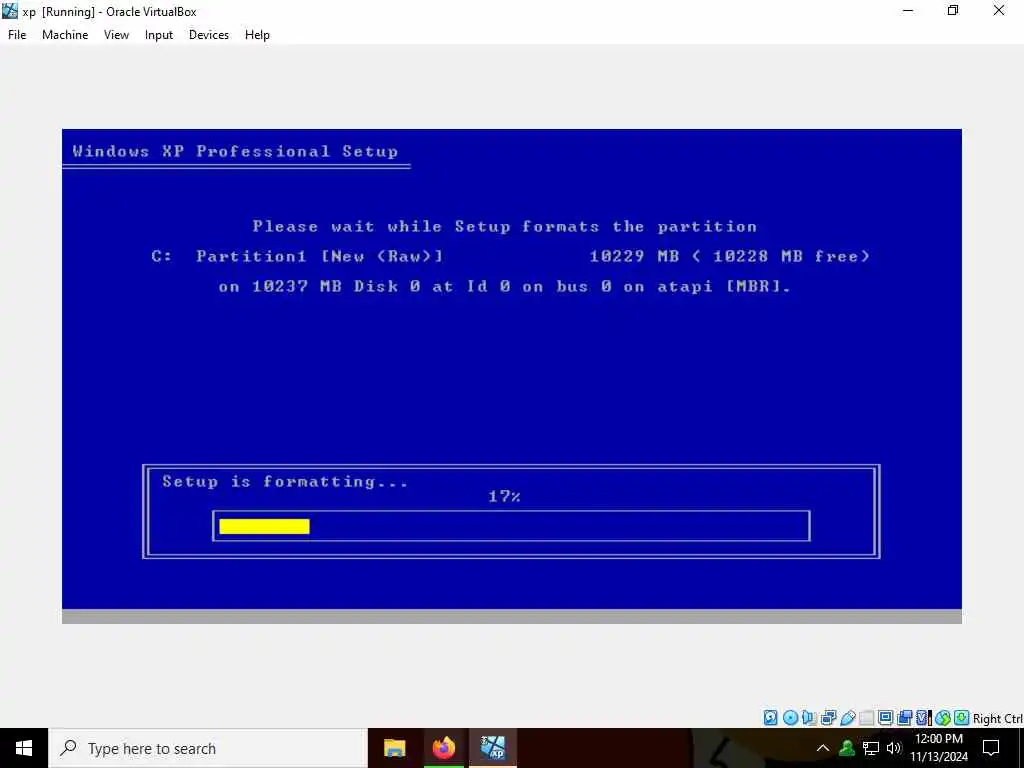Click the USB devices indicator icon

click(x=848, y=718)
